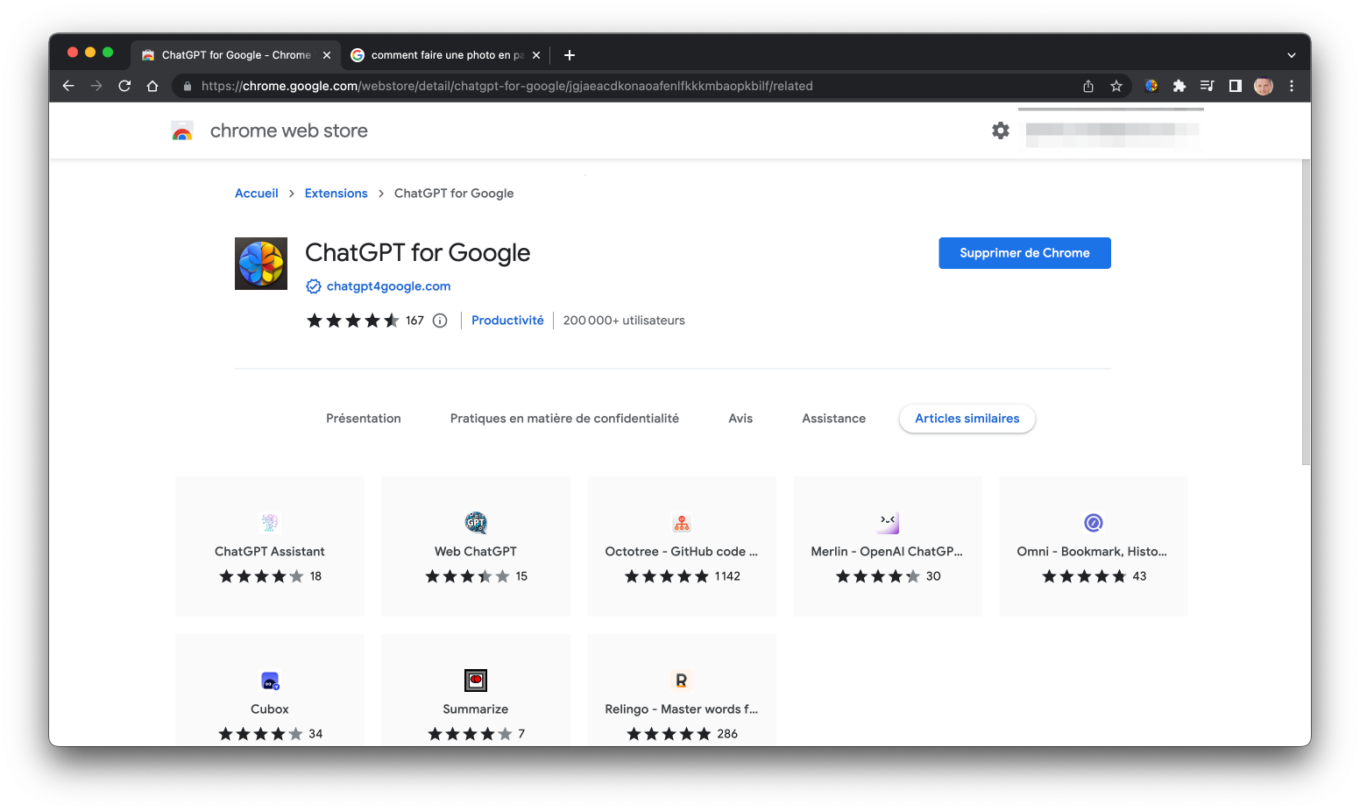The height and width of the screenshot is (811, 1360).
Task: Open the Productivité category link
Action: [x=507, y=321]
